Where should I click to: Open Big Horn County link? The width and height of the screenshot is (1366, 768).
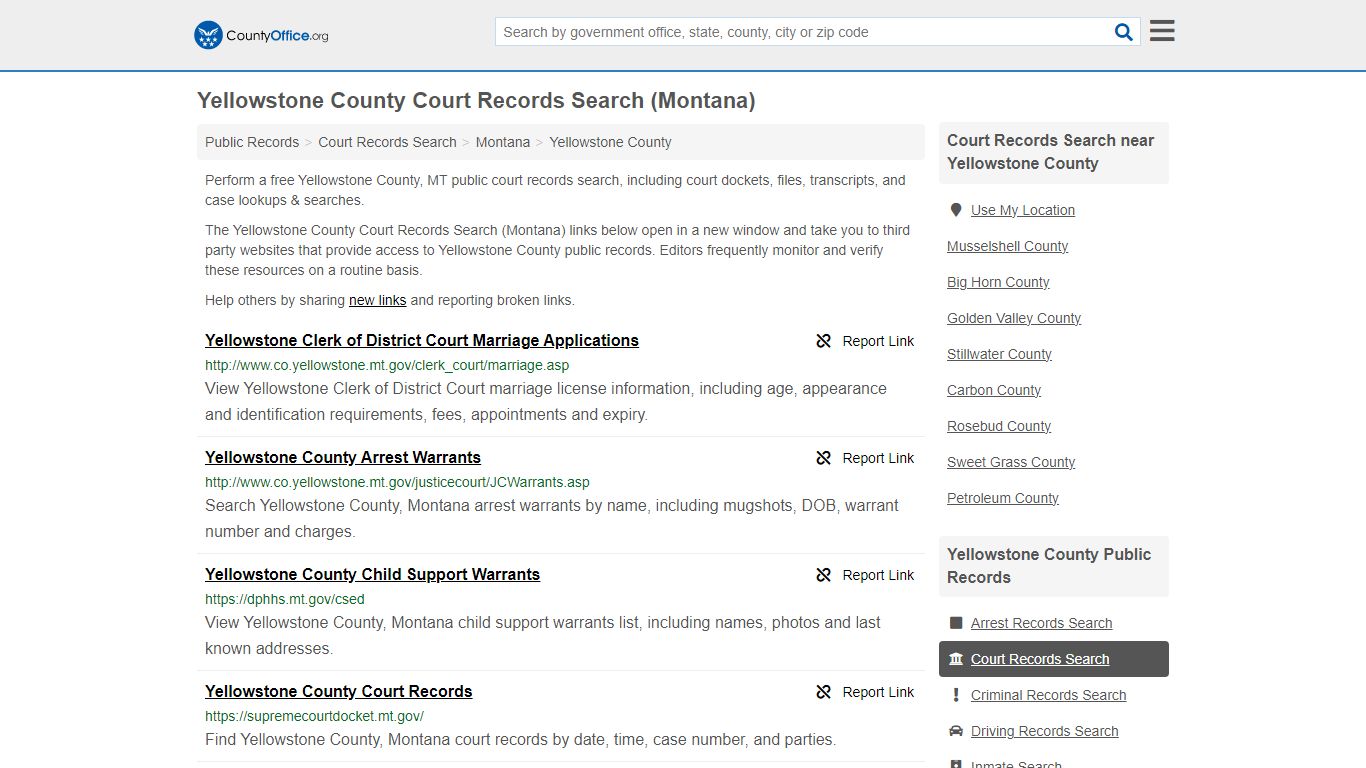(x=998, y=282)
